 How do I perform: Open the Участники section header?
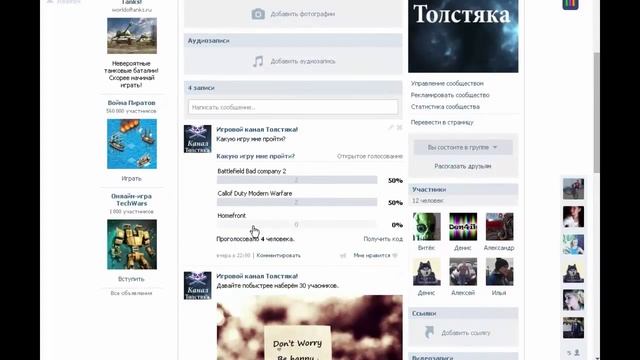coord(463,189)
